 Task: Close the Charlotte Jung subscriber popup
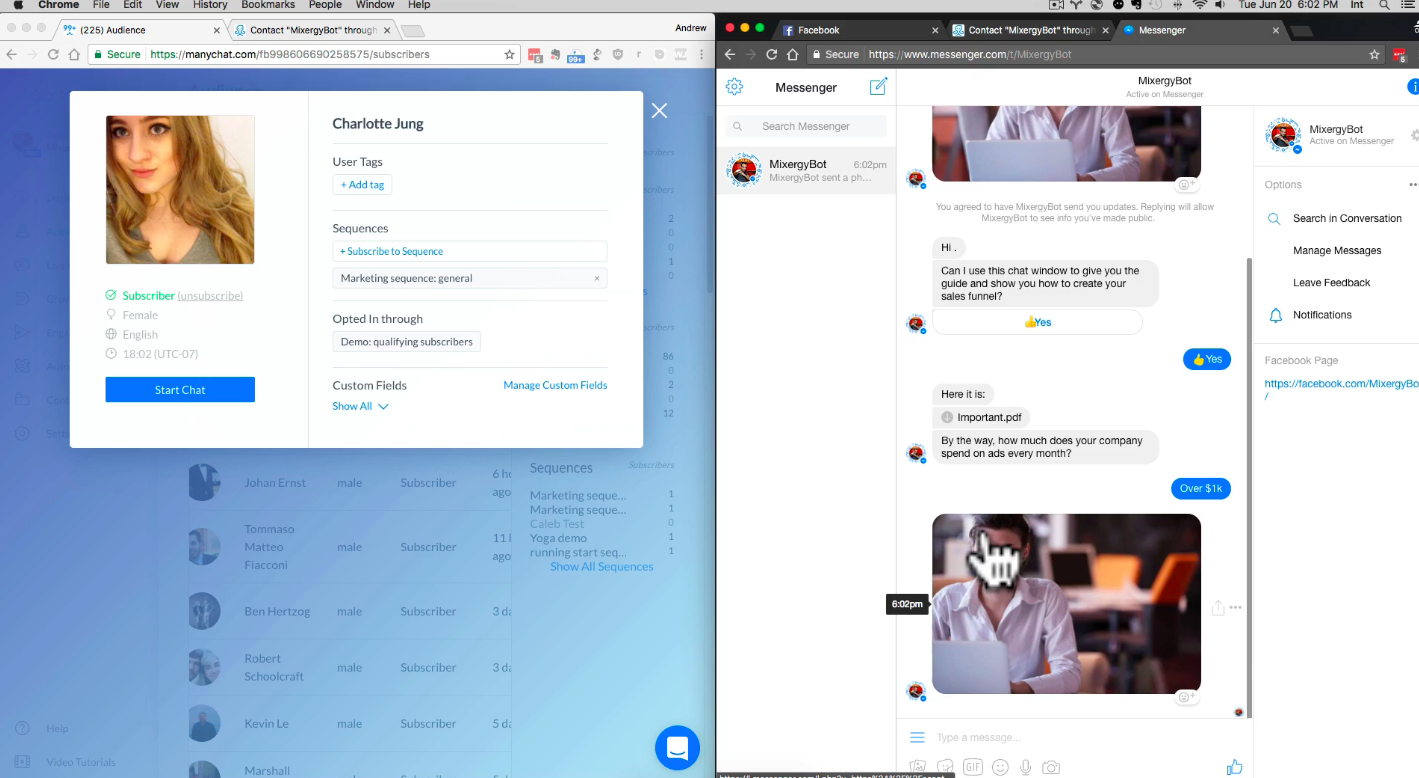(x=659, y=111)
